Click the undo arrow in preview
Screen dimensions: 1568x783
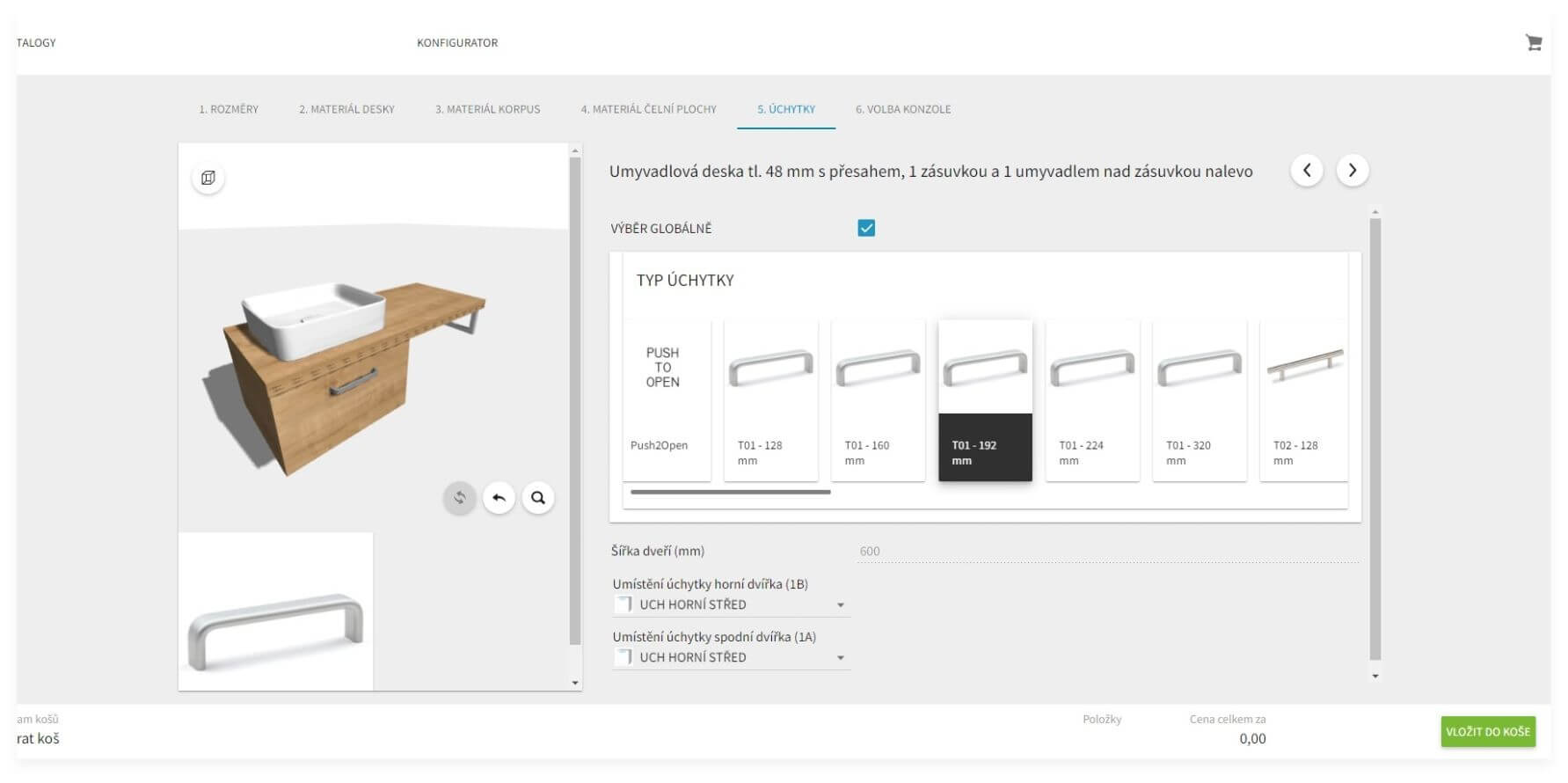point(499,498)
